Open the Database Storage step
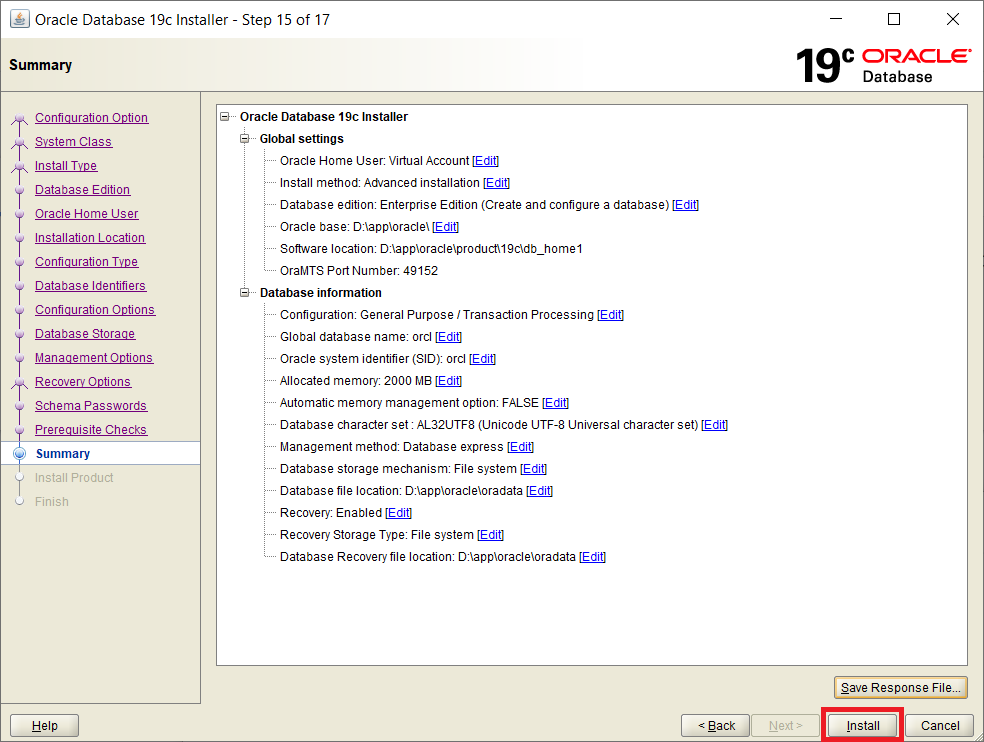984x742 pixels. click(x=85, y=333)
